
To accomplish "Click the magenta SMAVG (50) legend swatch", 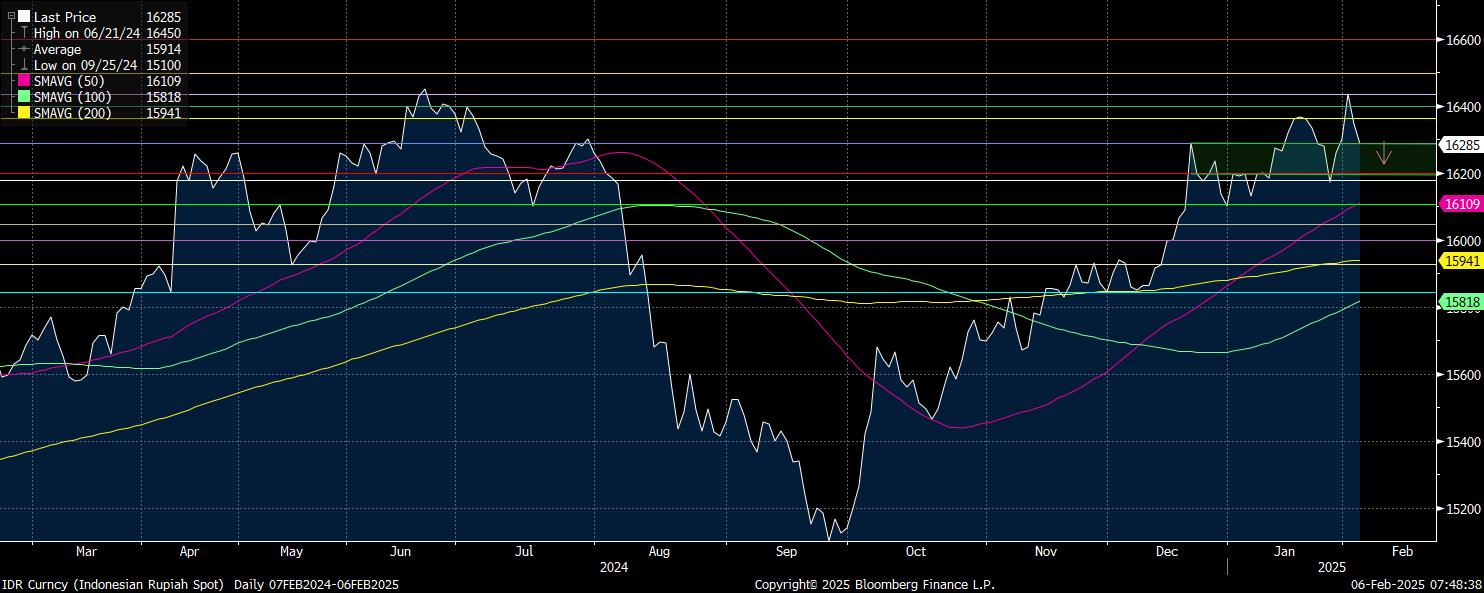I will pos(24,81).
